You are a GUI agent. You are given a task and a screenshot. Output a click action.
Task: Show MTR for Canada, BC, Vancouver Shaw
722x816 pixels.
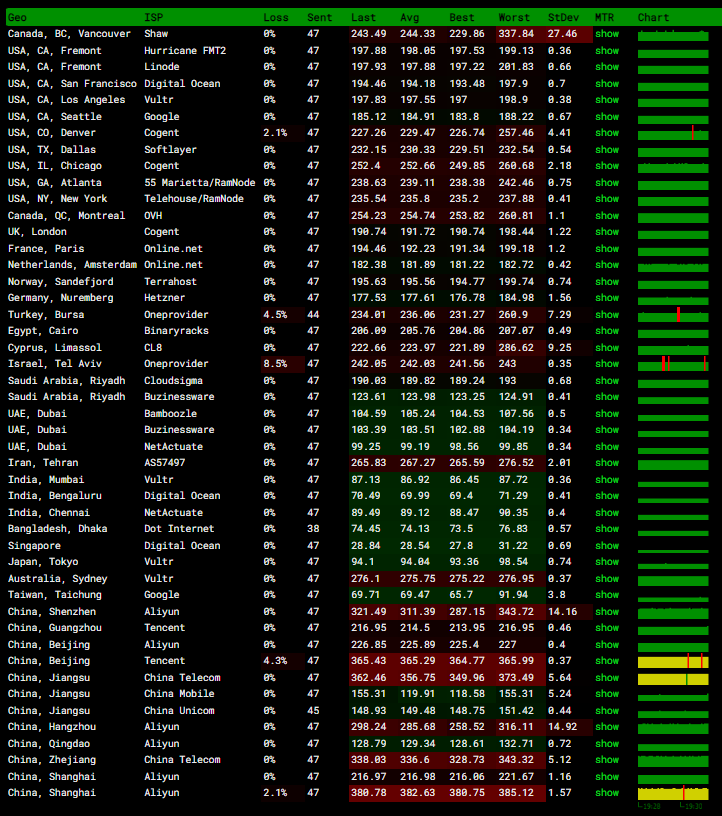[x=607, y=34]
